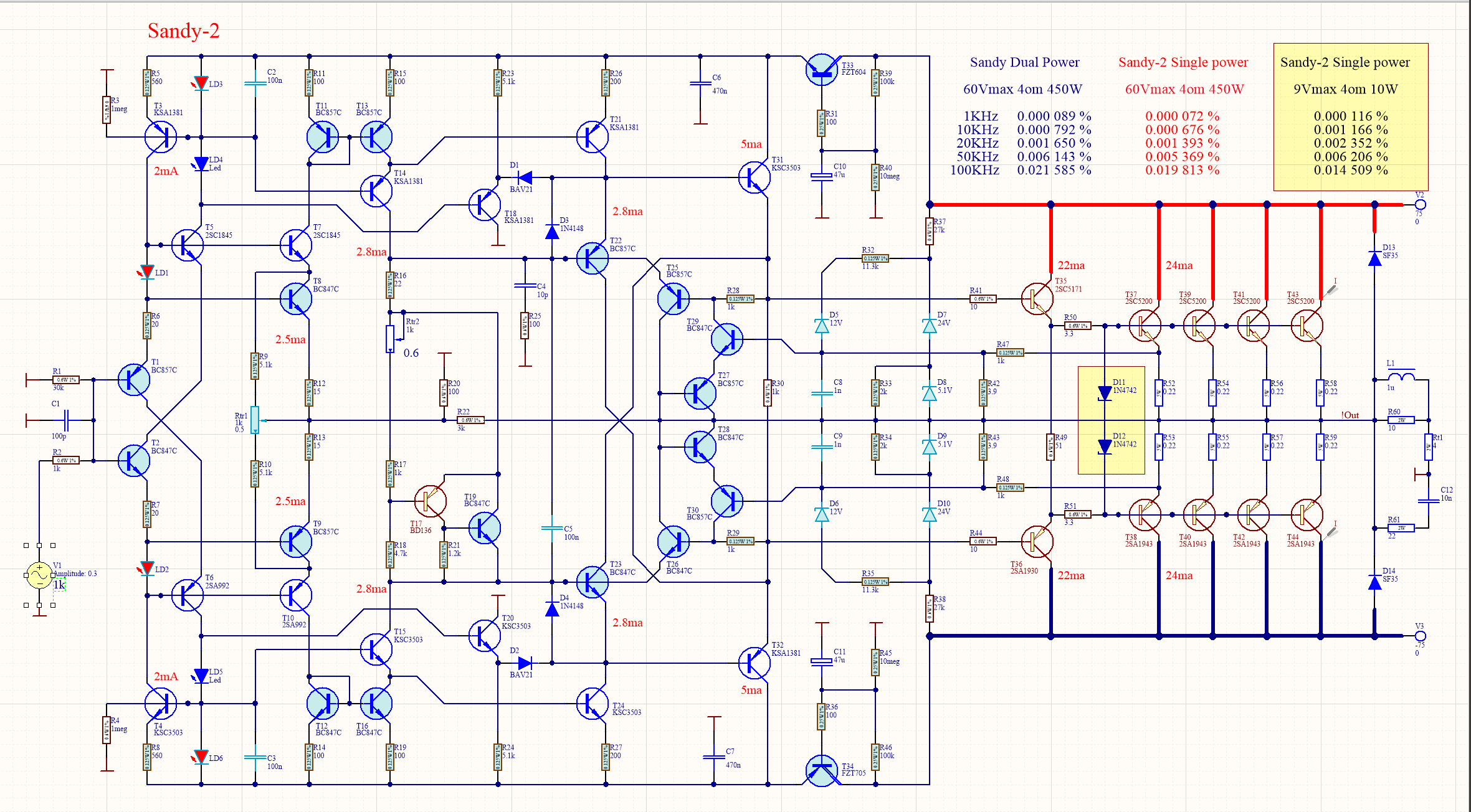Select resistor R32 11.3k
This screenshot has height=812, width=1471.
coord(875,258)
